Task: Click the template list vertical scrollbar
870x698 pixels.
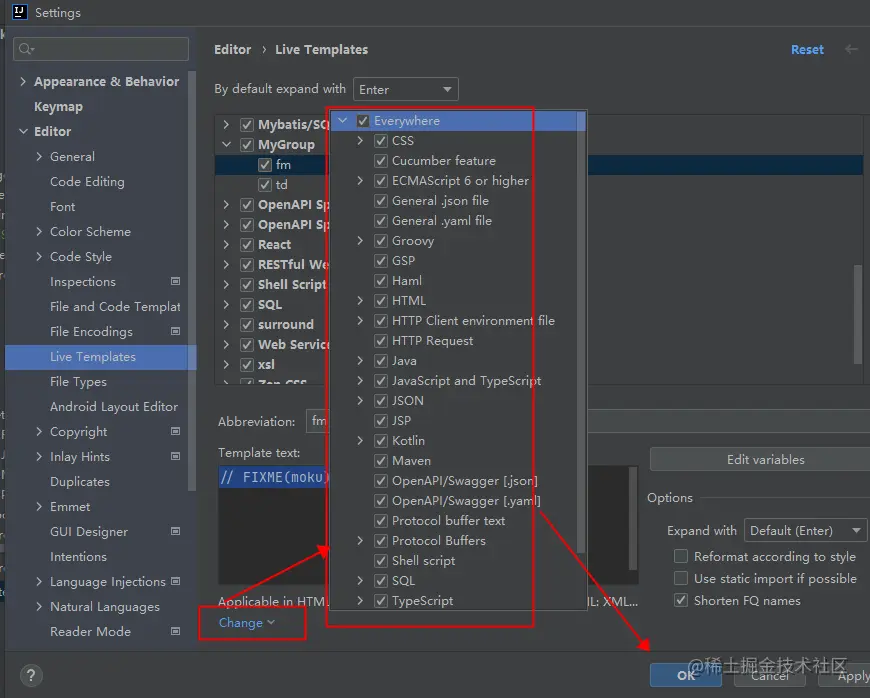Action: [x=859, y=314]
